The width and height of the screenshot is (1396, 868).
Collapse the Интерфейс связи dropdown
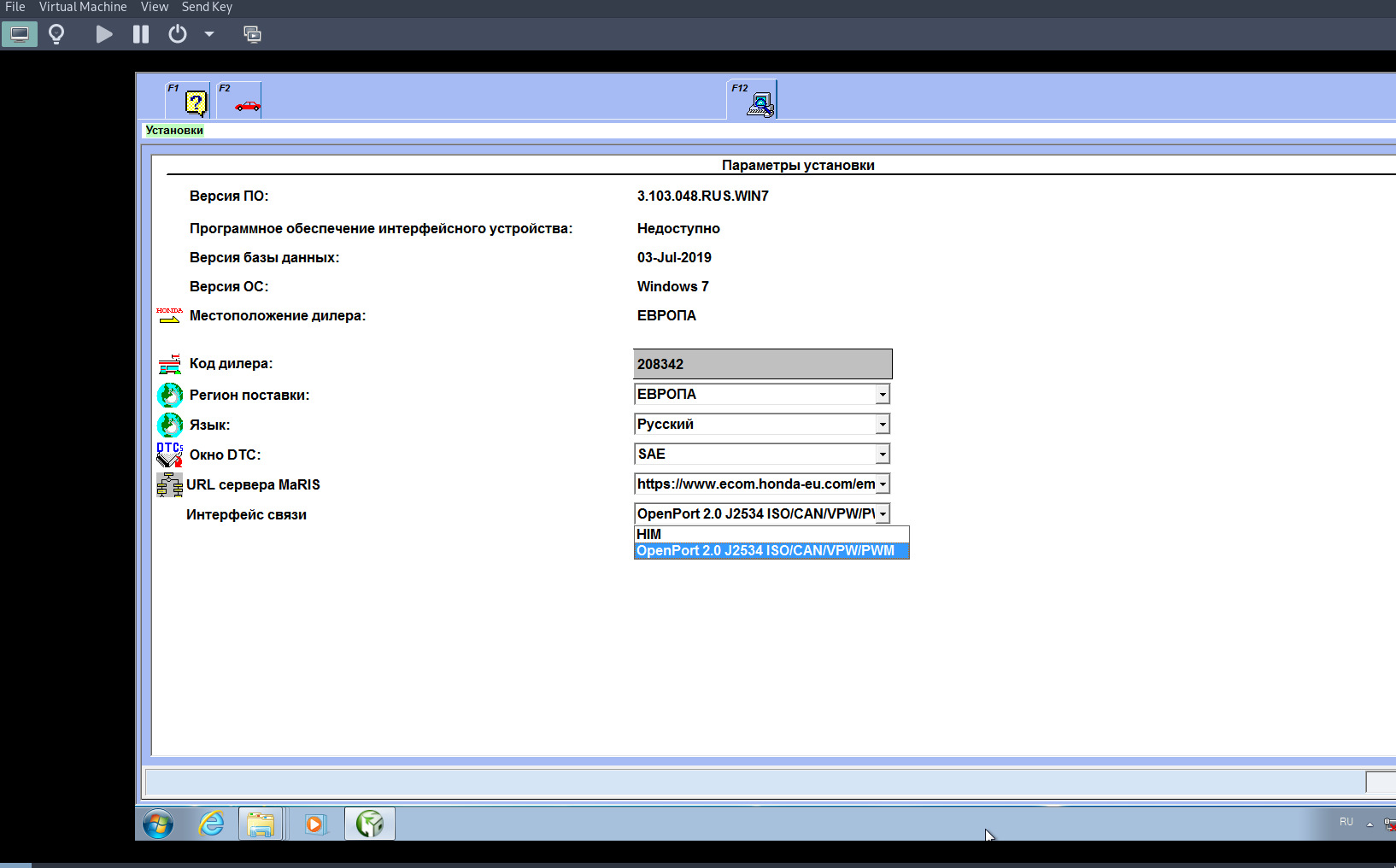[883, 514]
